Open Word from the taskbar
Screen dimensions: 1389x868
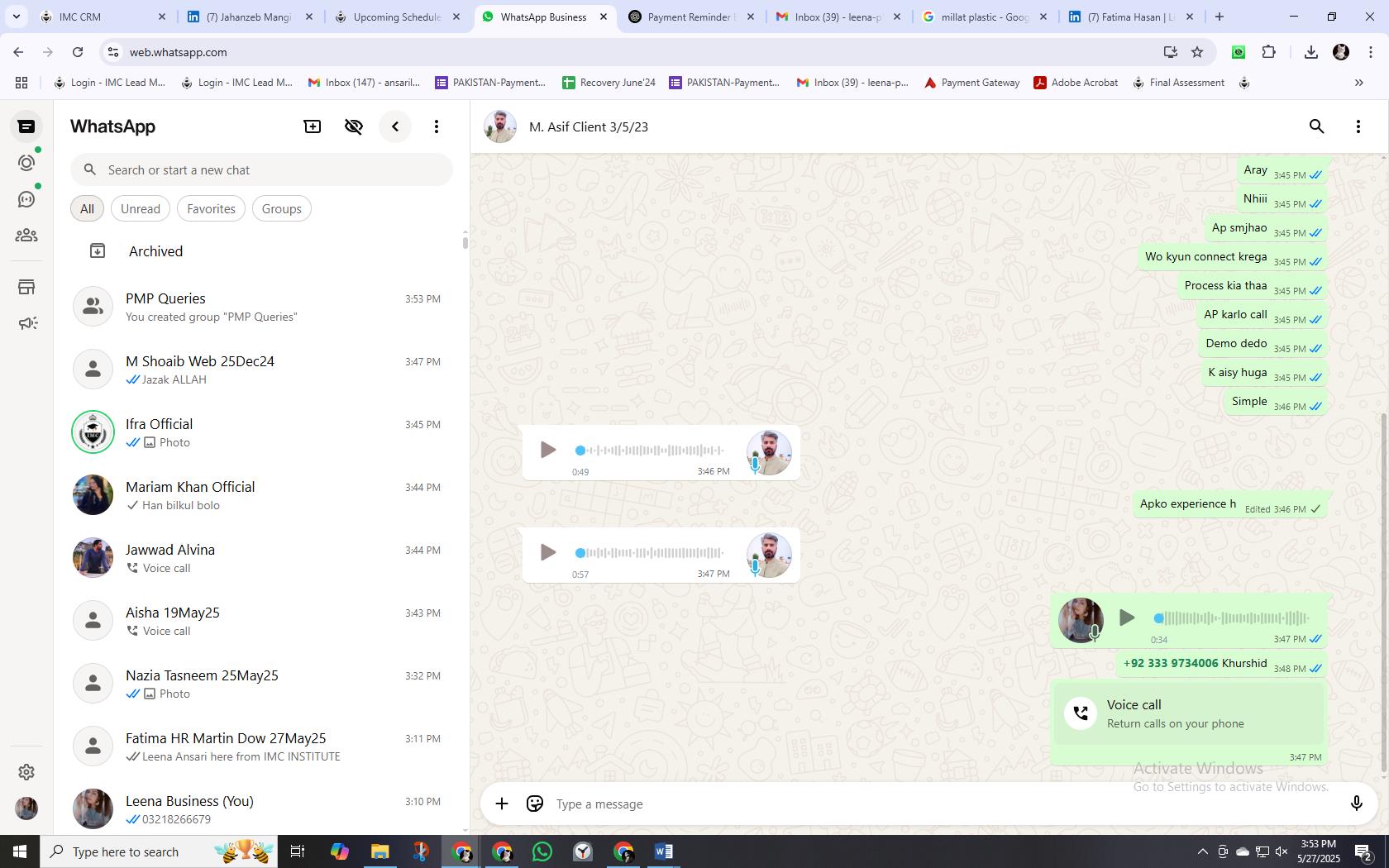click(x=663, y=851)
